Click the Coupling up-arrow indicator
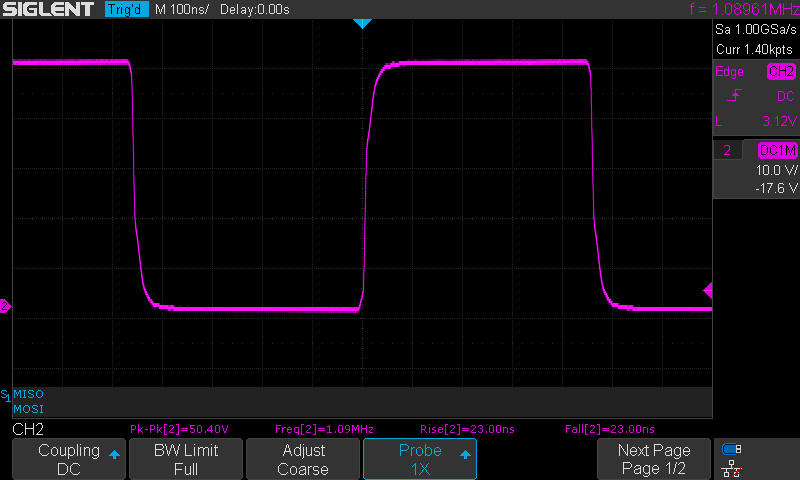800x480 pixels. (x=114, y=454)
